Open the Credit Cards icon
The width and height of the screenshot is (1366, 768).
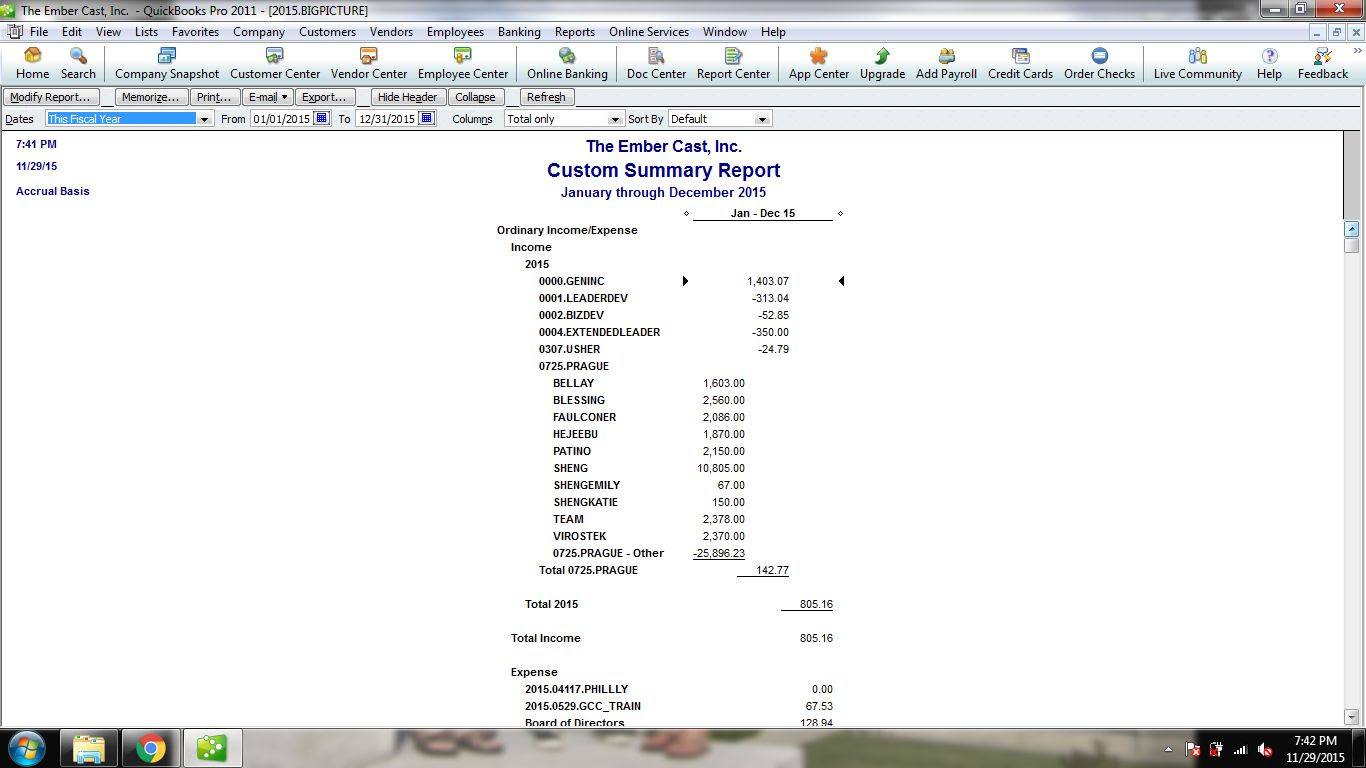point(1020,63)
